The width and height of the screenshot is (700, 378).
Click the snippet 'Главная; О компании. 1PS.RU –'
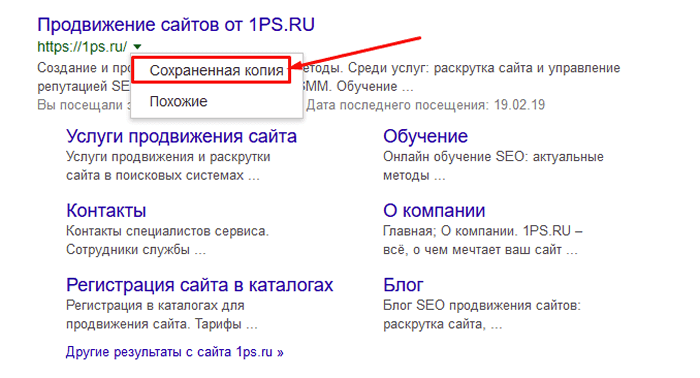(483, 231)
